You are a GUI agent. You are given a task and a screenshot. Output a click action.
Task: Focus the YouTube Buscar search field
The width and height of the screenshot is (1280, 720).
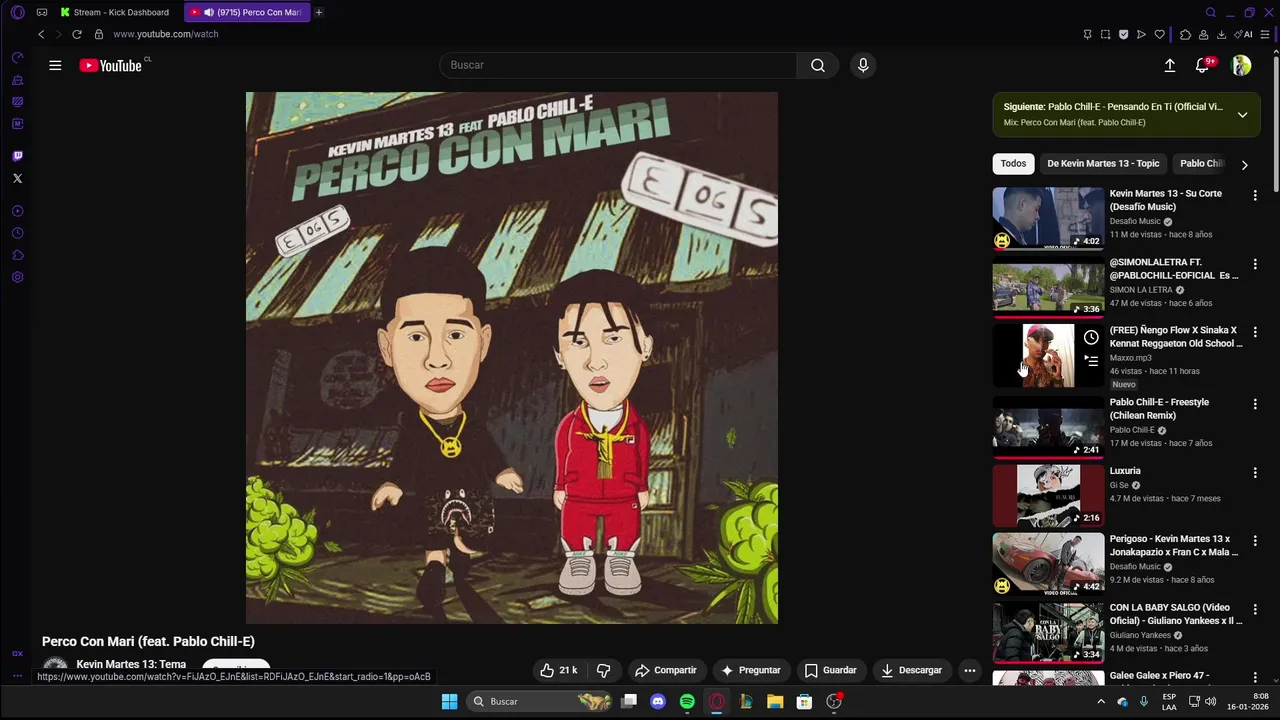click(618, 65)
